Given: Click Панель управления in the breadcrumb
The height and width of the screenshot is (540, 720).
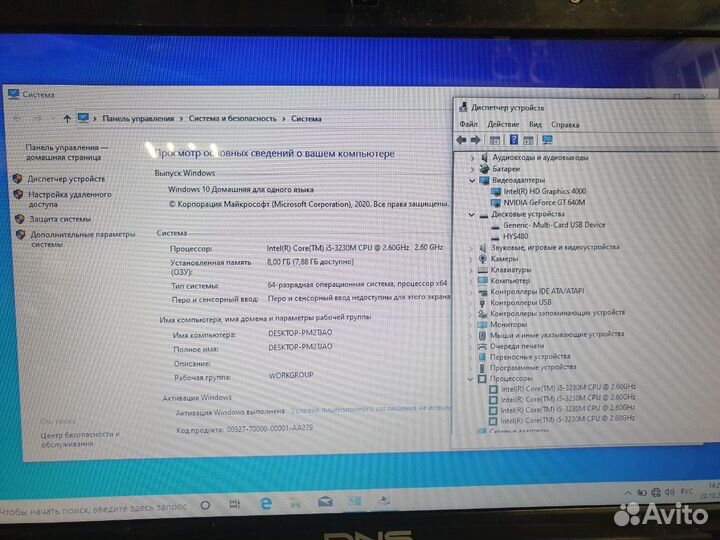Looking at the screenshot, I should pyautogui.click(x=138, y=119).
